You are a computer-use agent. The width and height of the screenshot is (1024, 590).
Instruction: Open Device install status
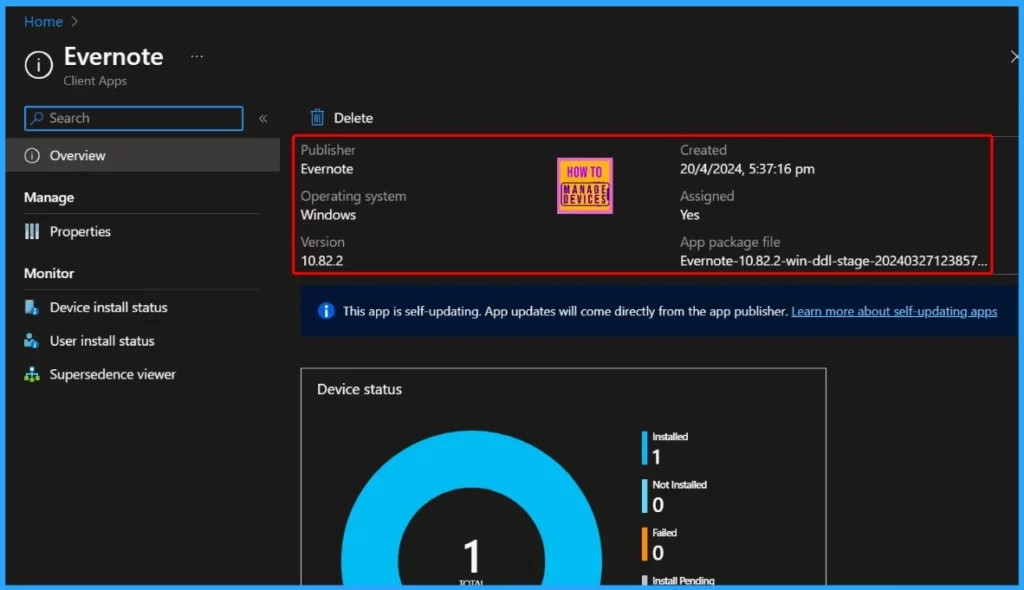108,307
